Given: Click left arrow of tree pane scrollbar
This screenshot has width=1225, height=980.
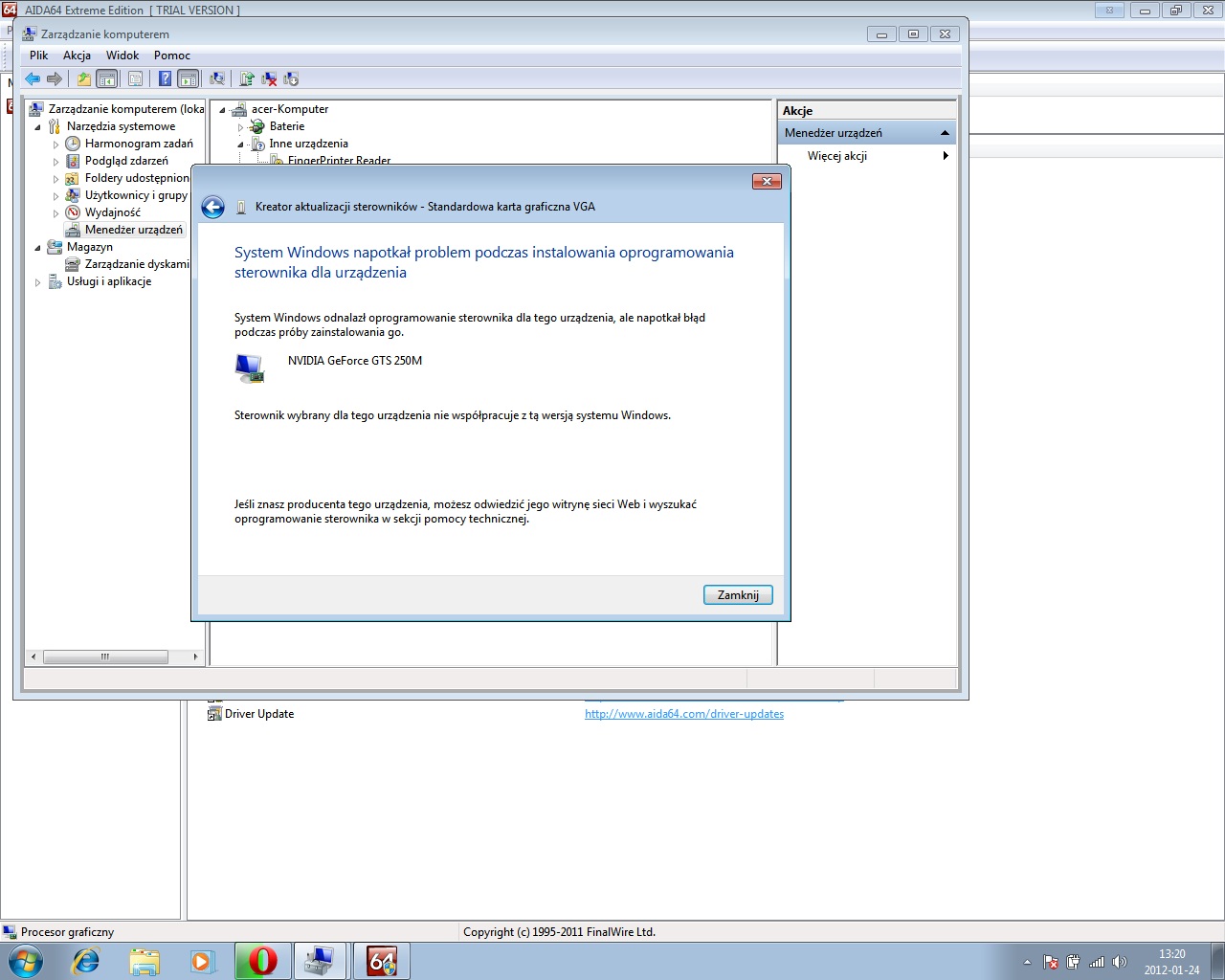Looking at the screenshot, I should (x=33, y=657).
